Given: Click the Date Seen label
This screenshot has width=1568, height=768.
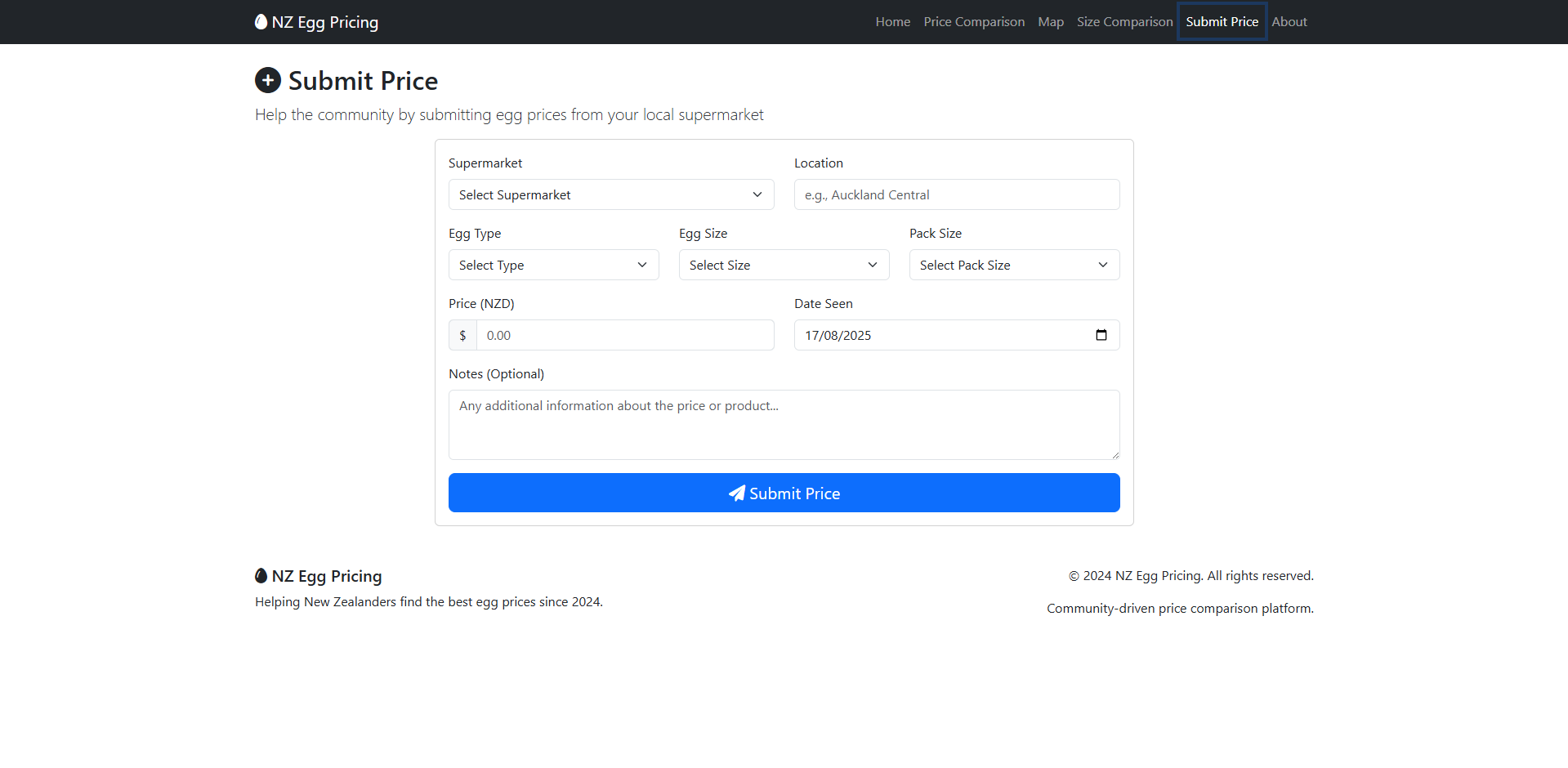Looking at the screenshot, I should tap(824, 304).
